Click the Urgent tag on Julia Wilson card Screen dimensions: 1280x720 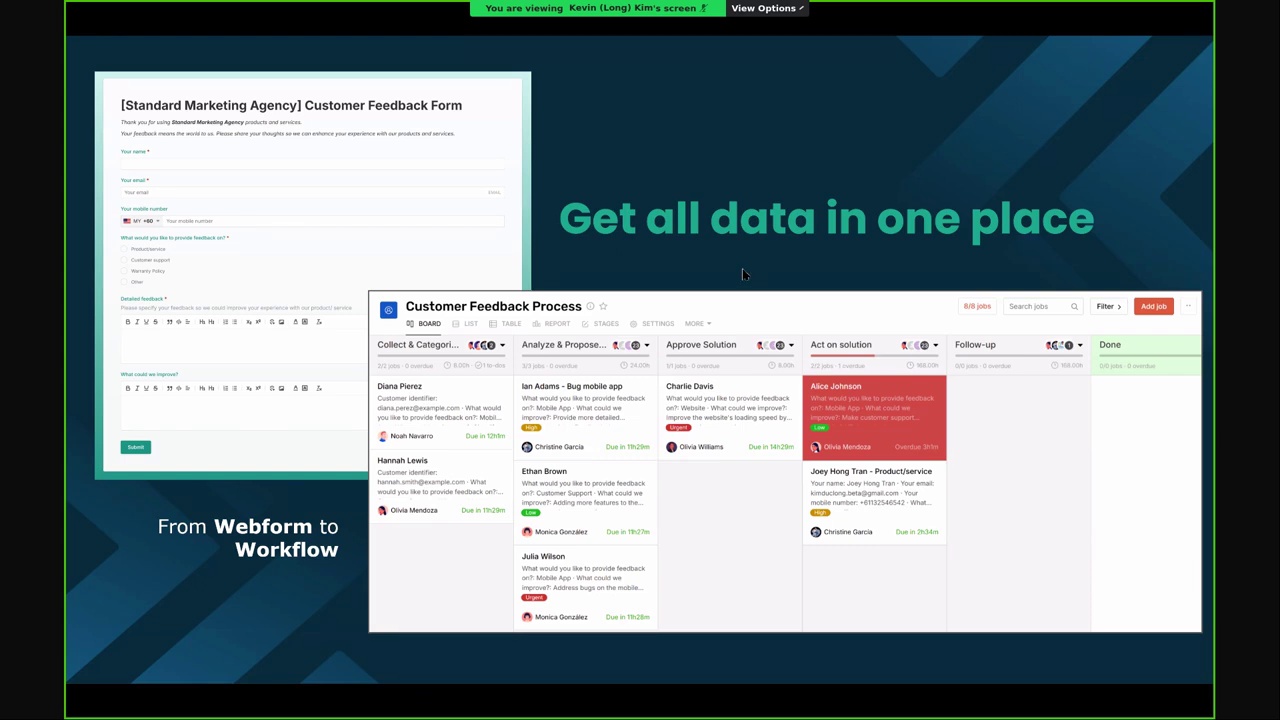coord(534,598)
